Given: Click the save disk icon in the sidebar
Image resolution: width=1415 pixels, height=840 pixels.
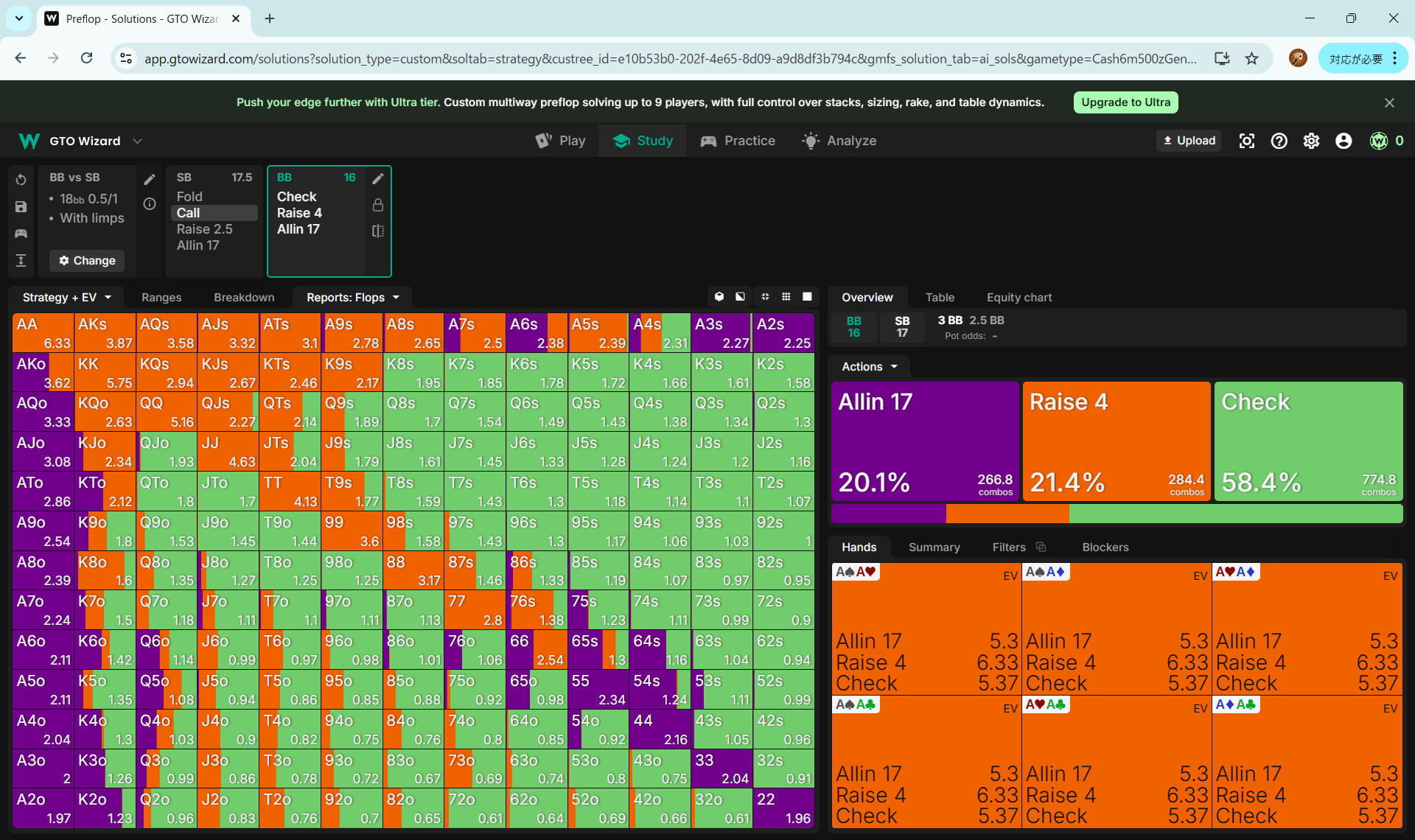Looking at the screenshot, I should click(21, 207).
